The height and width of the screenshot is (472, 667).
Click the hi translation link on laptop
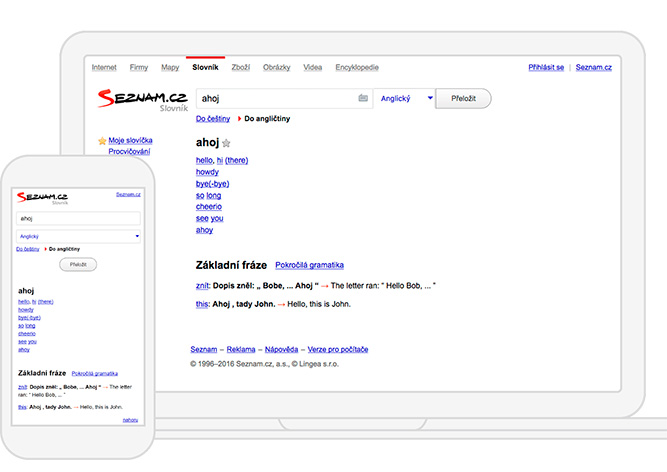point(219,160)
